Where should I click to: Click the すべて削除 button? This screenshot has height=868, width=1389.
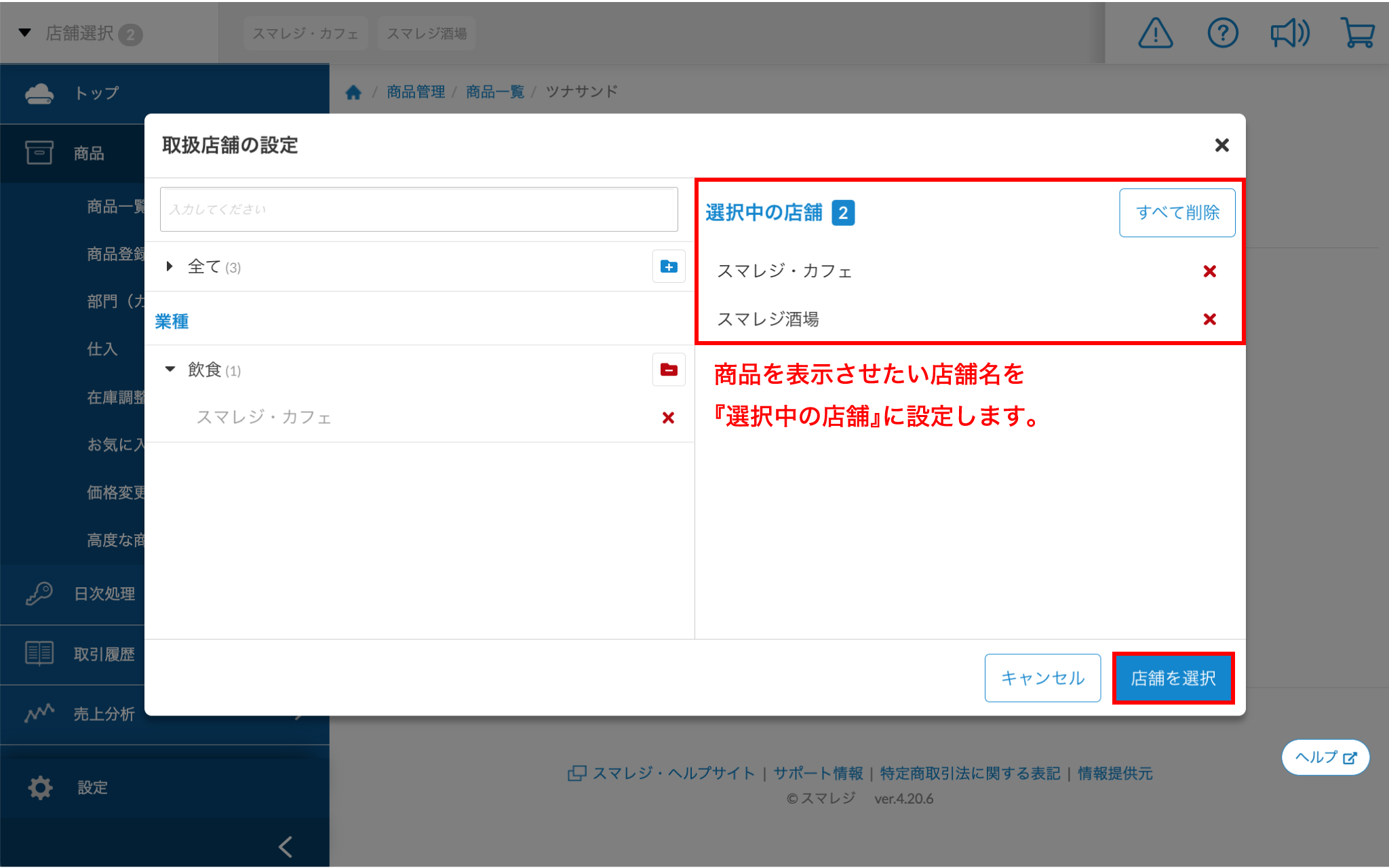[1177, 213]
